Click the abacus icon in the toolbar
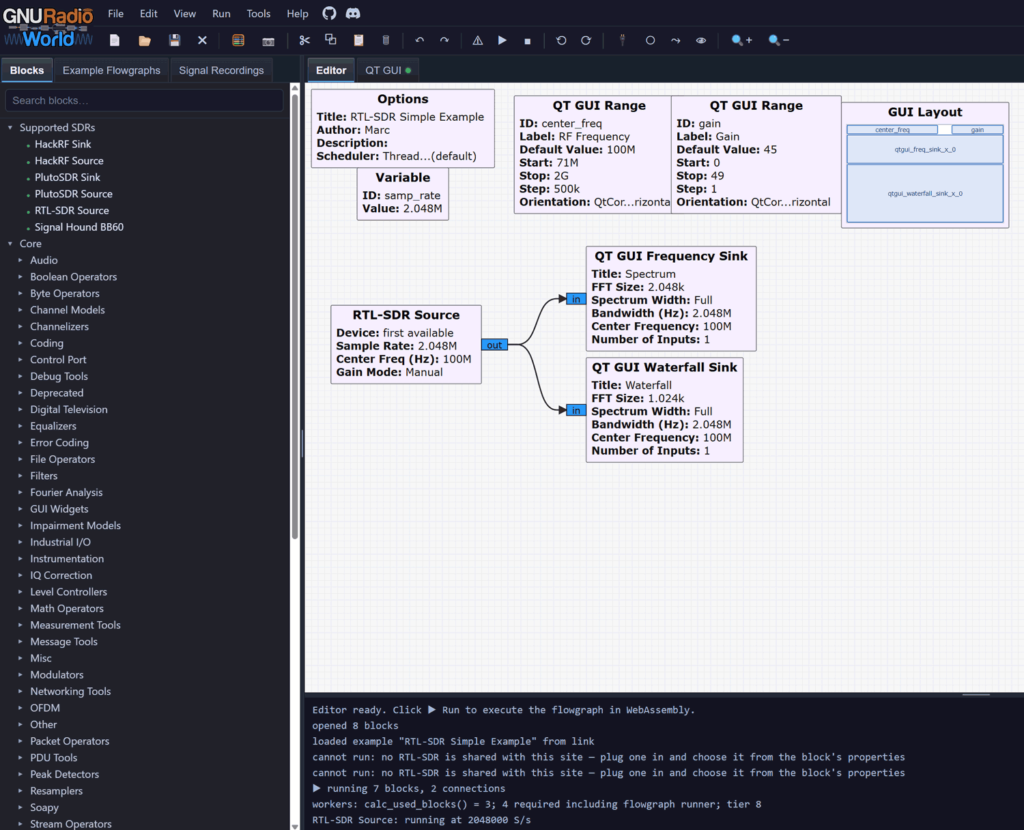 (238, 40)
